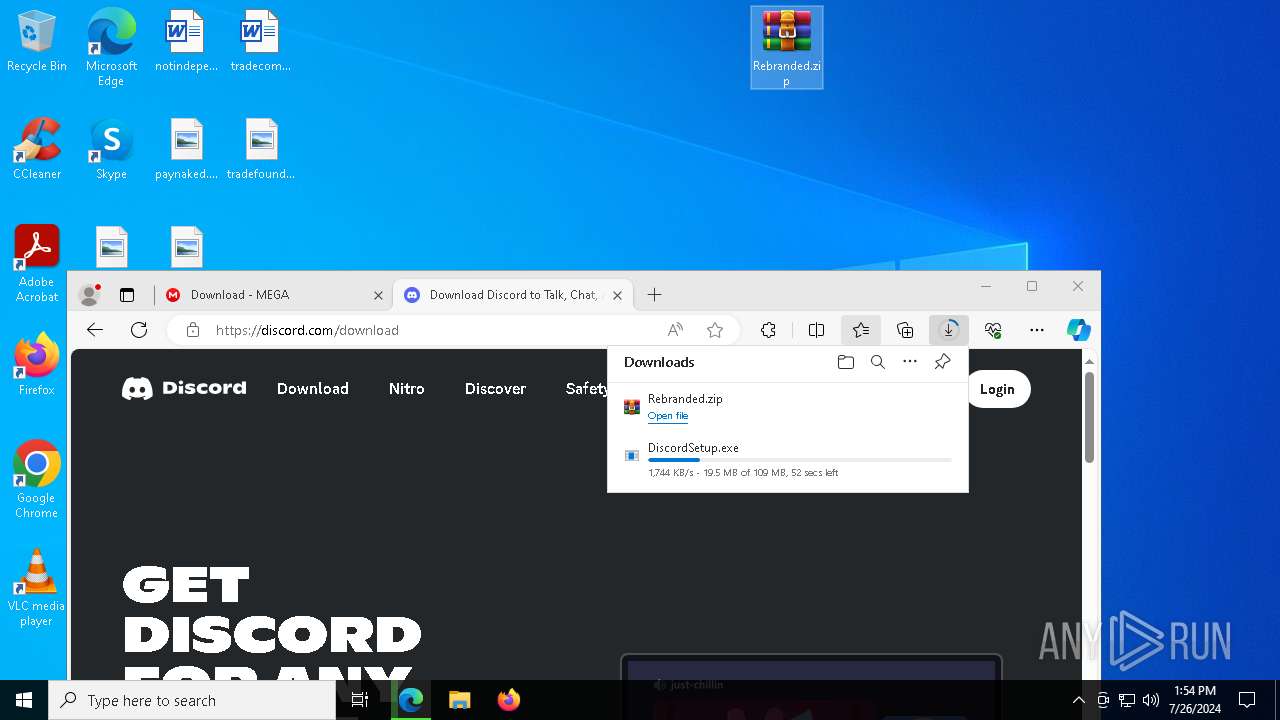Open Extensions puzzle icon
Image resolution: width=1280 pixels, height=720 pixels.
click(x=768, y=330)
